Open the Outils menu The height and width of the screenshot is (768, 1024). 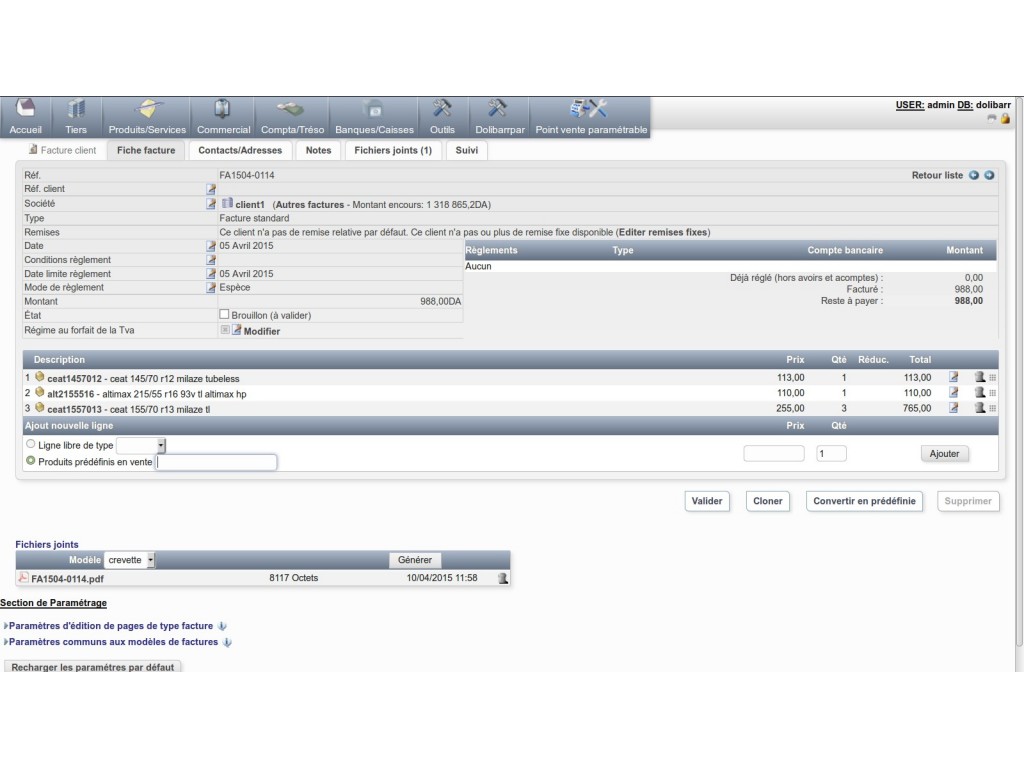click(x=442, y=118)
